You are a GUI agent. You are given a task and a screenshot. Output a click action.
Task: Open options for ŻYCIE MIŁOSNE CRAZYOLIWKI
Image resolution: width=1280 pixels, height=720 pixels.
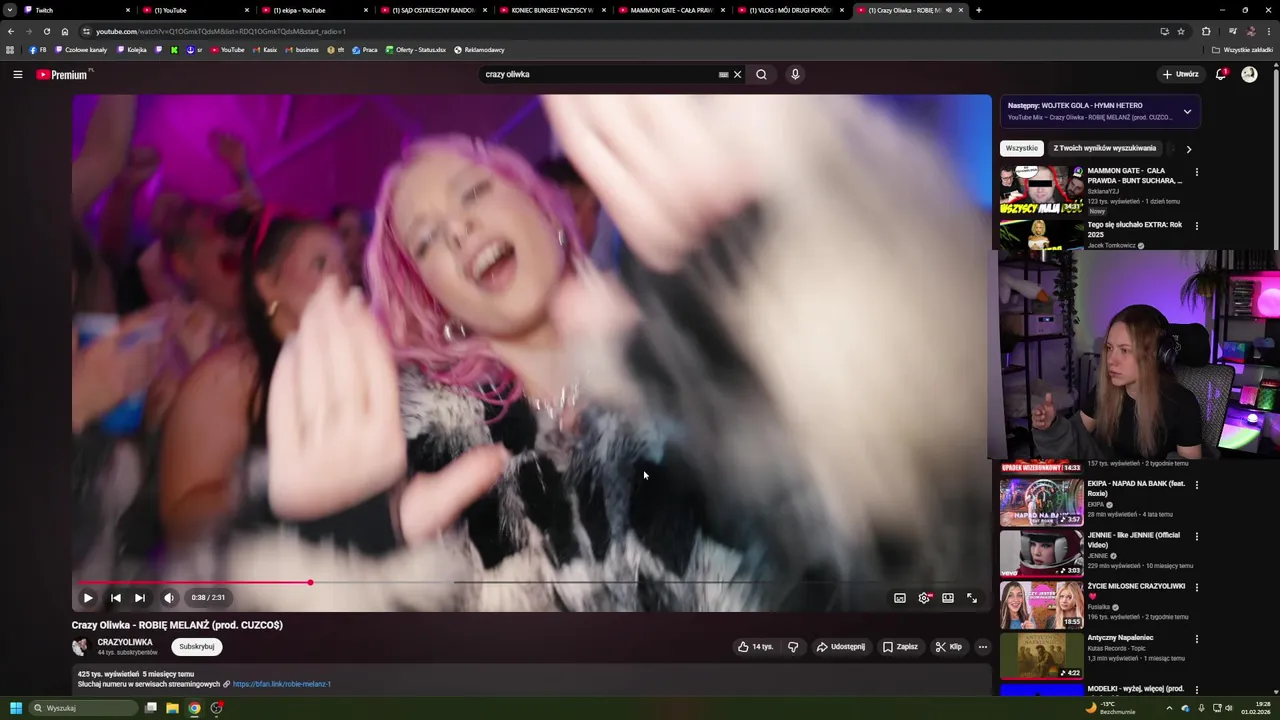(1196, 587)
